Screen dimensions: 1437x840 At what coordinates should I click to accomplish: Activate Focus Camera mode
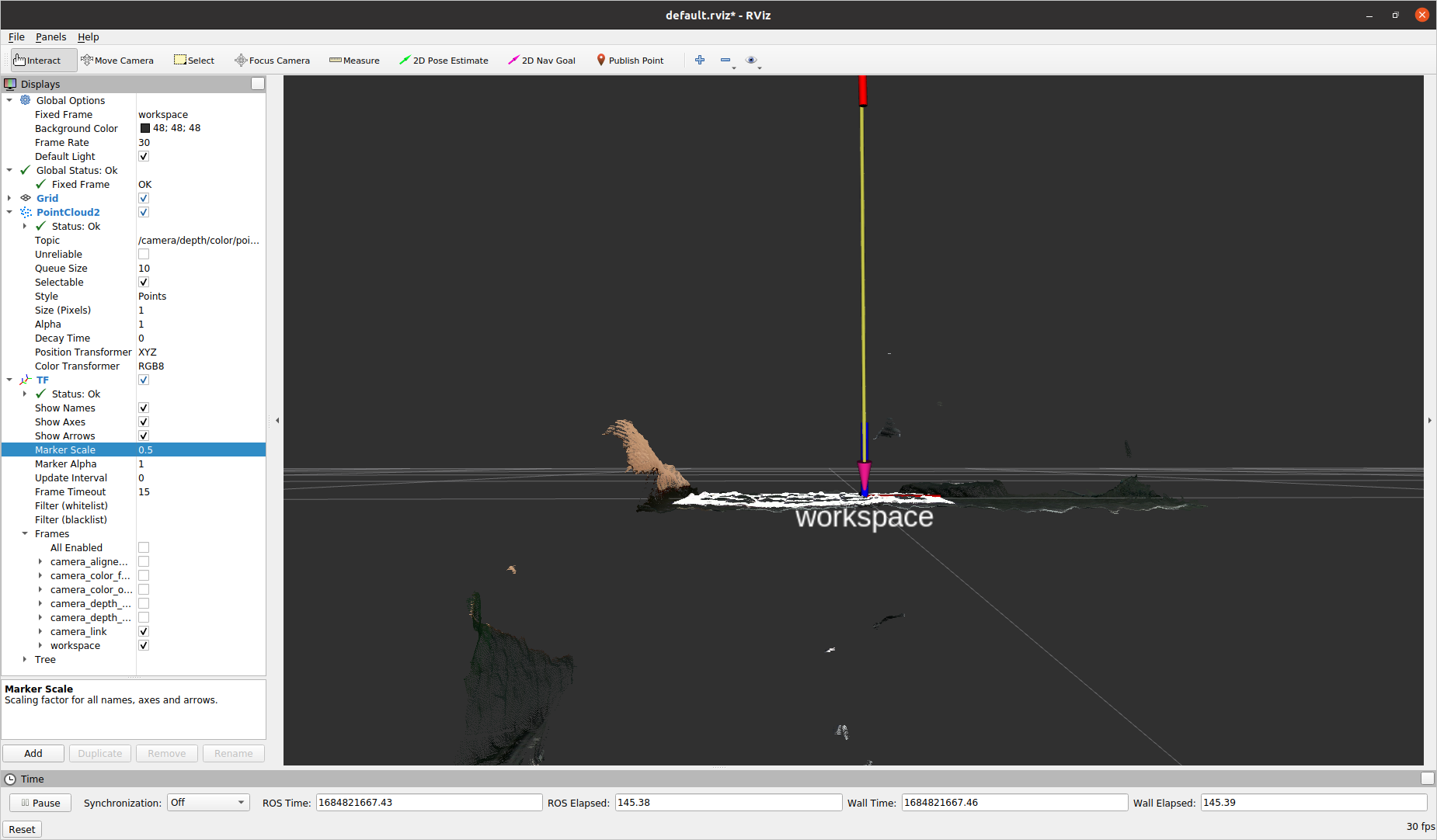point(272,60)
